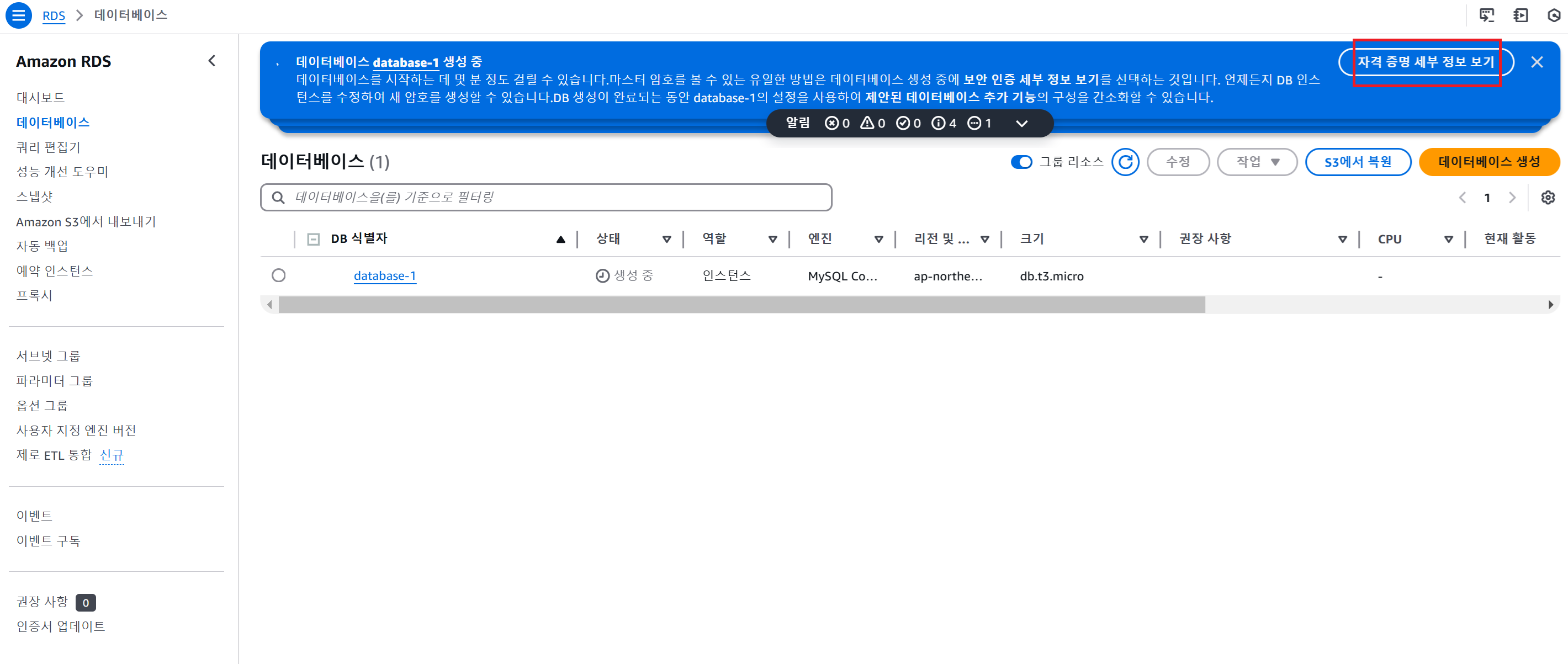Screen dimensions: 1568x664
Task: Open the 상태 column filter dropdown
Action: click(x=666, y=239)
